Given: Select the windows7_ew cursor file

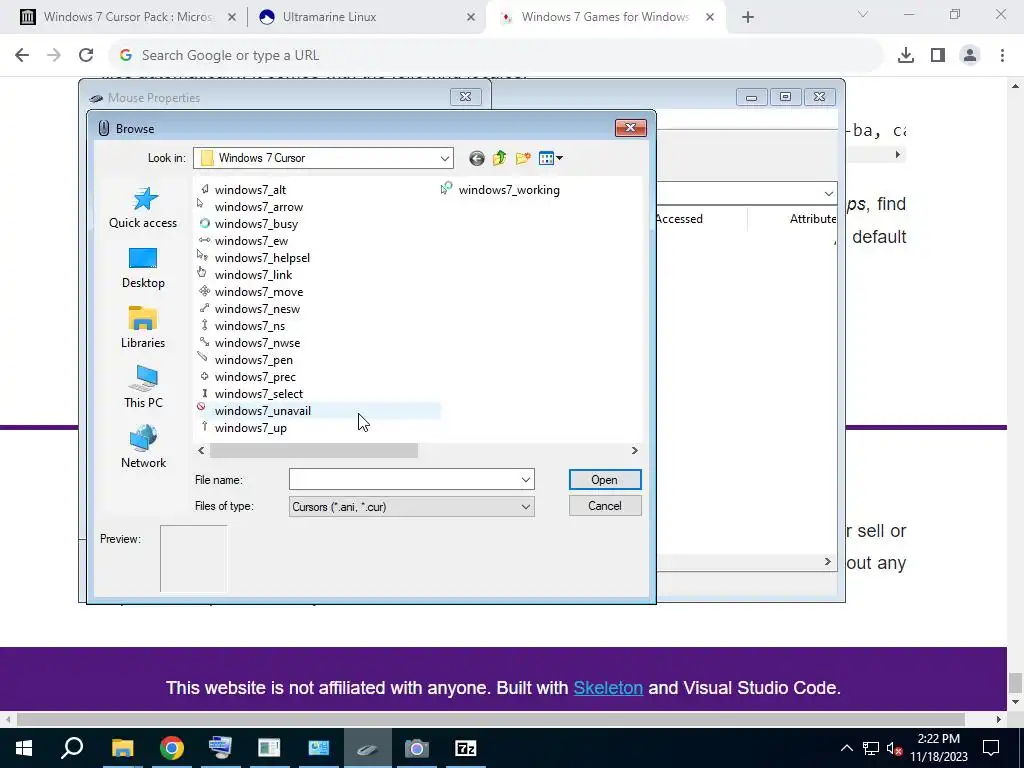Looking at the screenshot, I should [243, 241].
